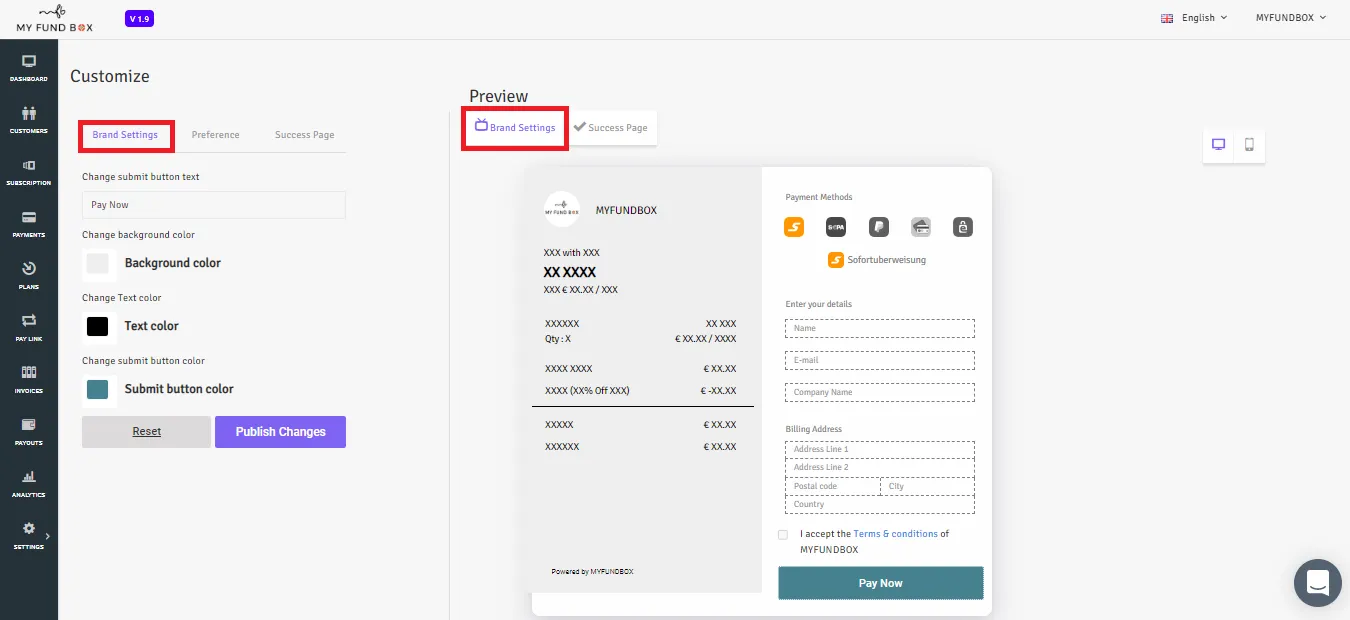1350x620 pixels.
Task: Open the Submit button color swatch
Action: 97,389
